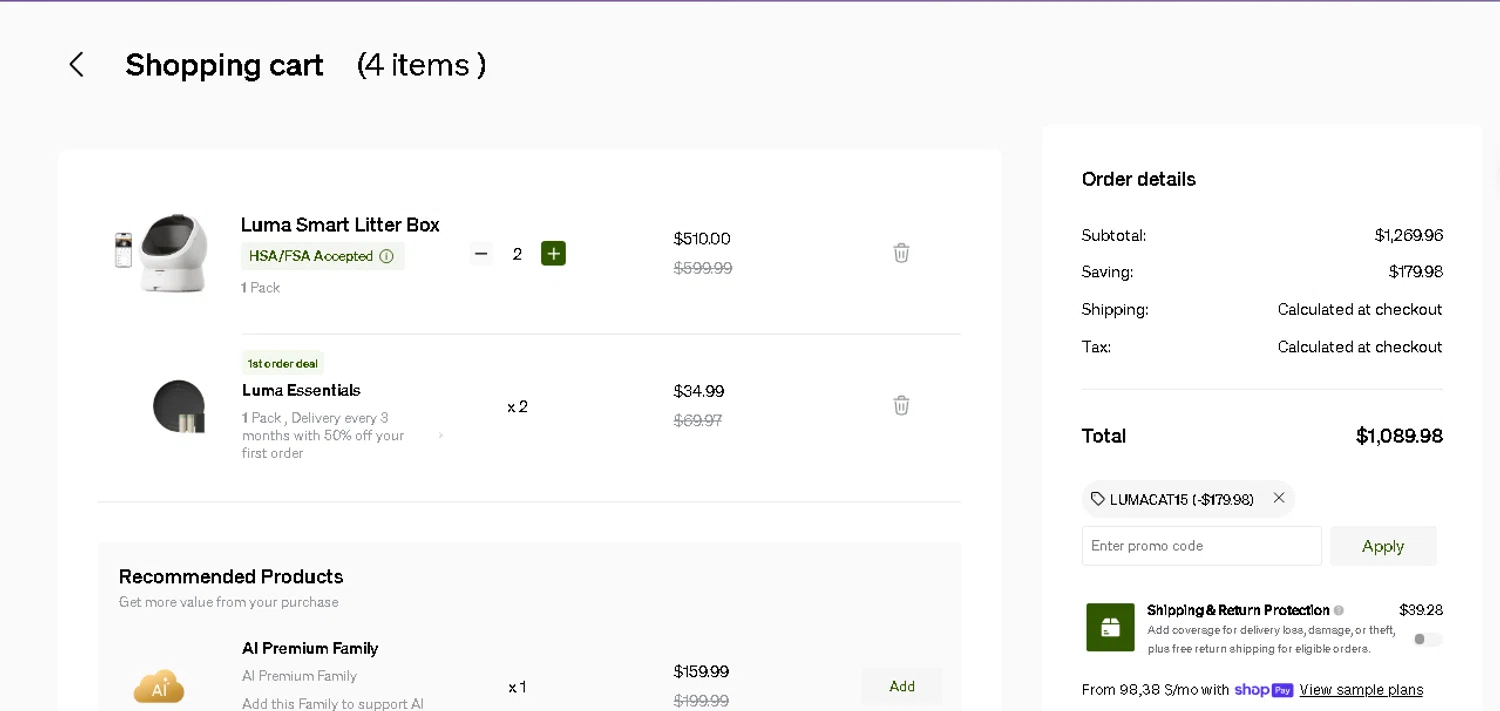Apply the promo code
1500x711 pixels.
point(1383,546)
